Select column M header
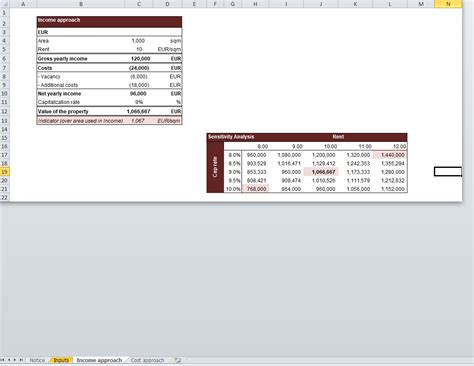This screenshot has width=474, height=366. 421,4
